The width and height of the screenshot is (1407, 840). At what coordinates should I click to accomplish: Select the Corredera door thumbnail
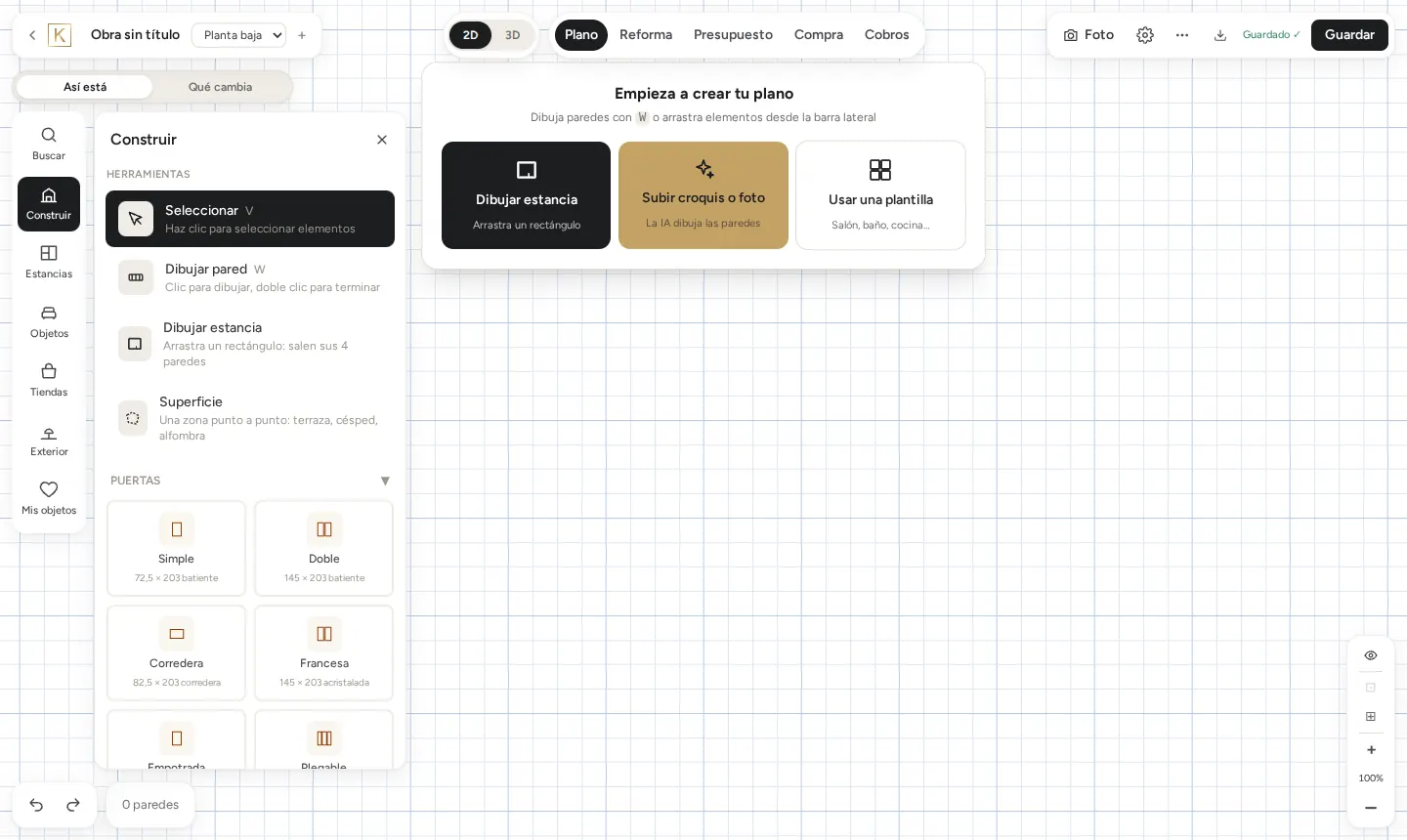coord(177,652)
